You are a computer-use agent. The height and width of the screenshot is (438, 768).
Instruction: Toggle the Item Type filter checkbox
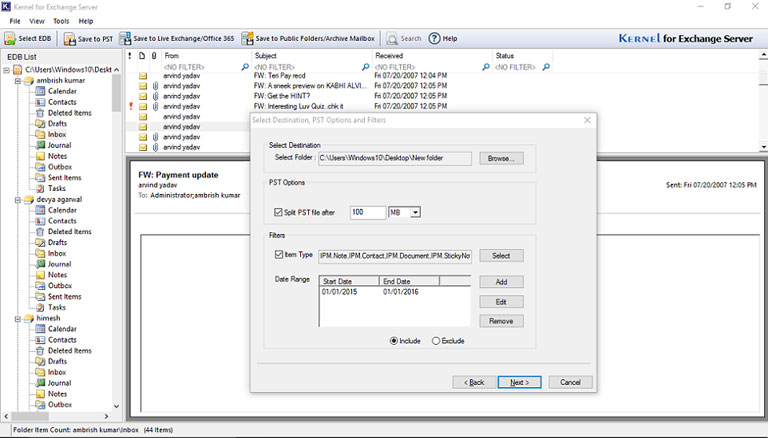tap(279, 255)
